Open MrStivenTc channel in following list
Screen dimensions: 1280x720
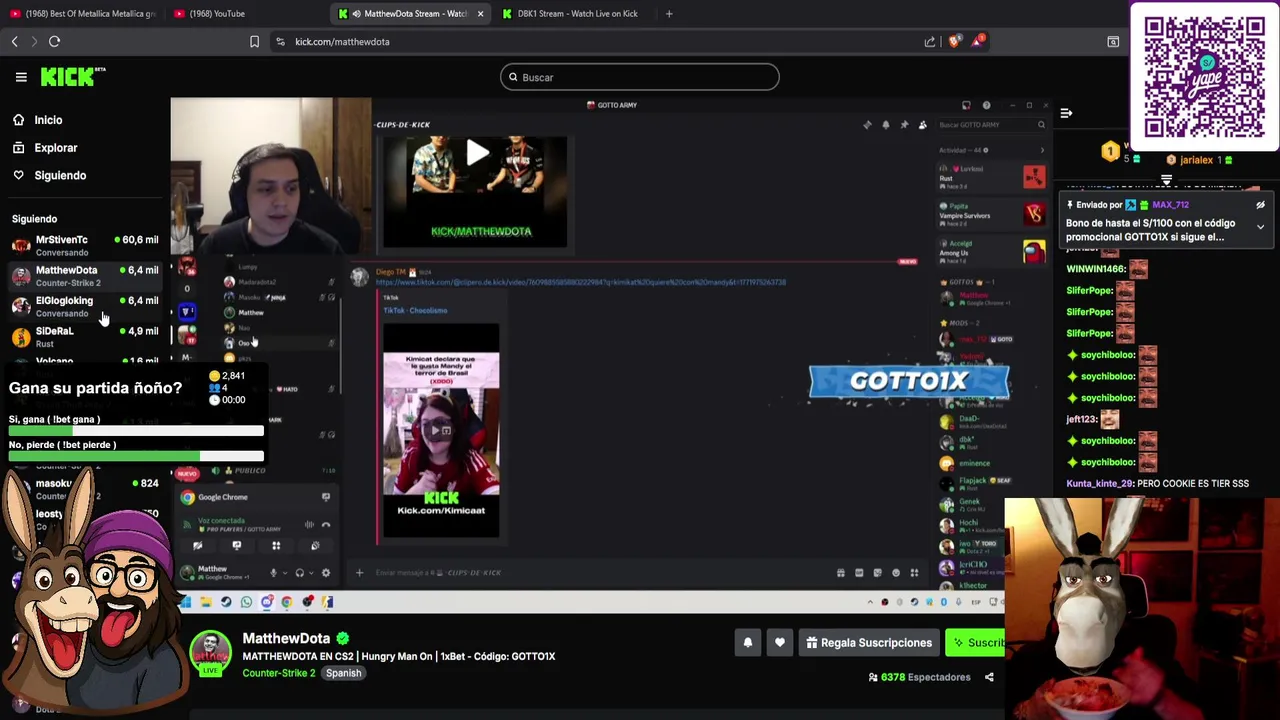[85, 245]
